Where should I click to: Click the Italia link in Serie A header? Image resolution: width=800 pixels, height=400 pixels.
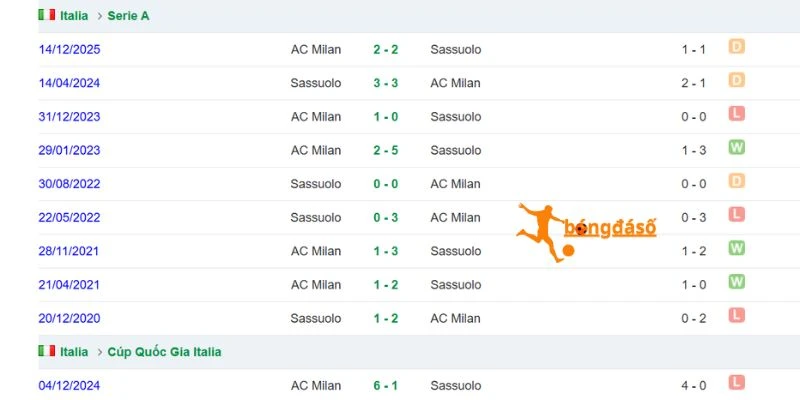74,16
